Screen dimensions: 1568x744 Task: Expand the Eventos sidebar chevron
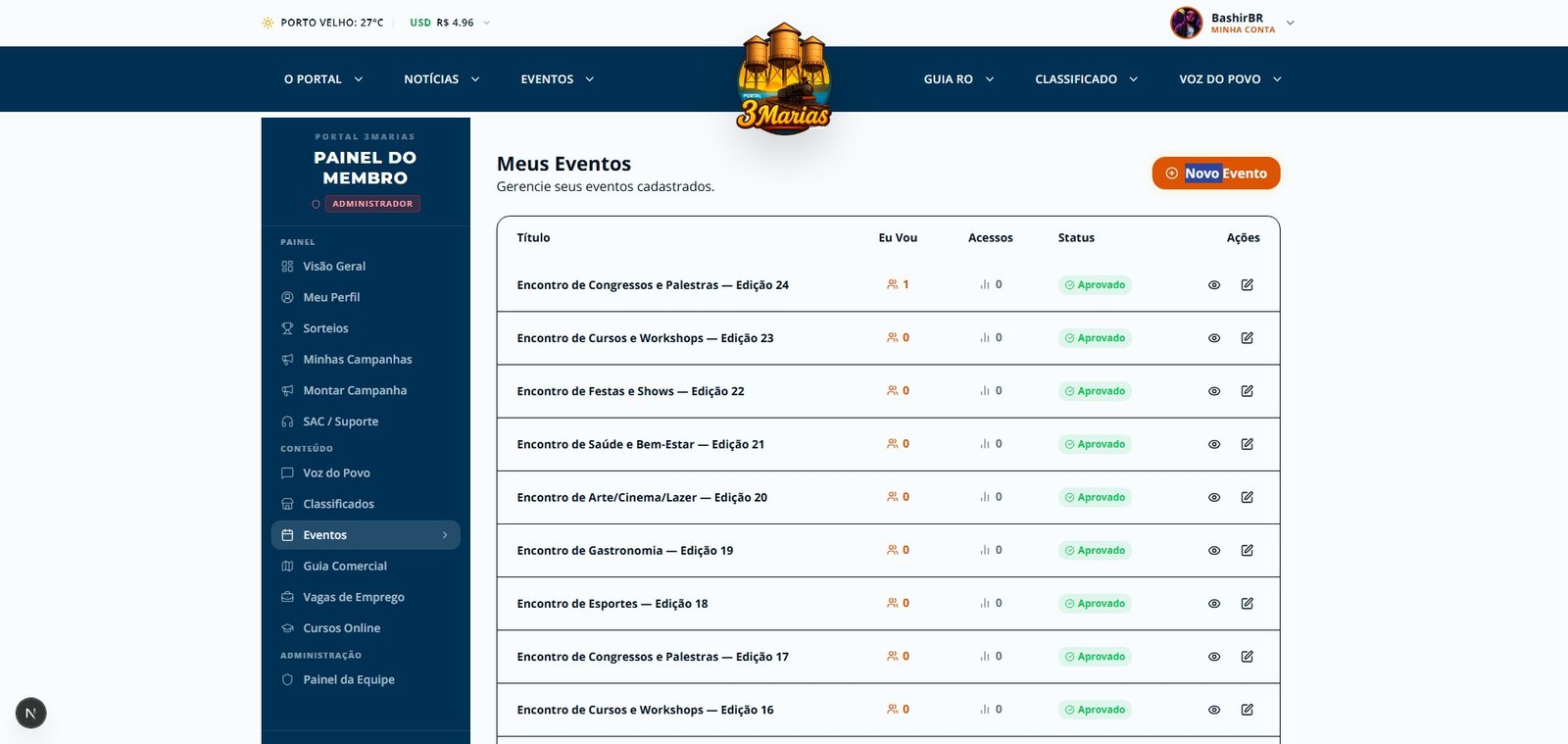point(445,535)
